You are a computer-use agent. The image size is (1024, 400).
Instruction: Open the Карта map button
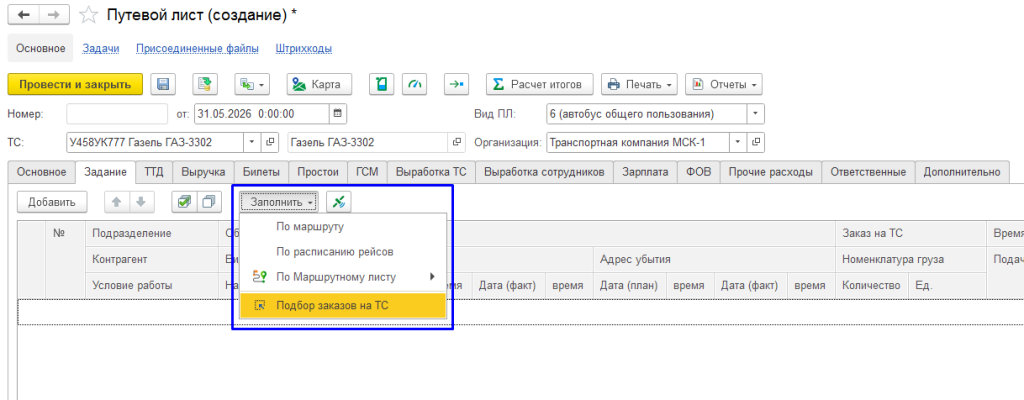(x=319, y=84)
